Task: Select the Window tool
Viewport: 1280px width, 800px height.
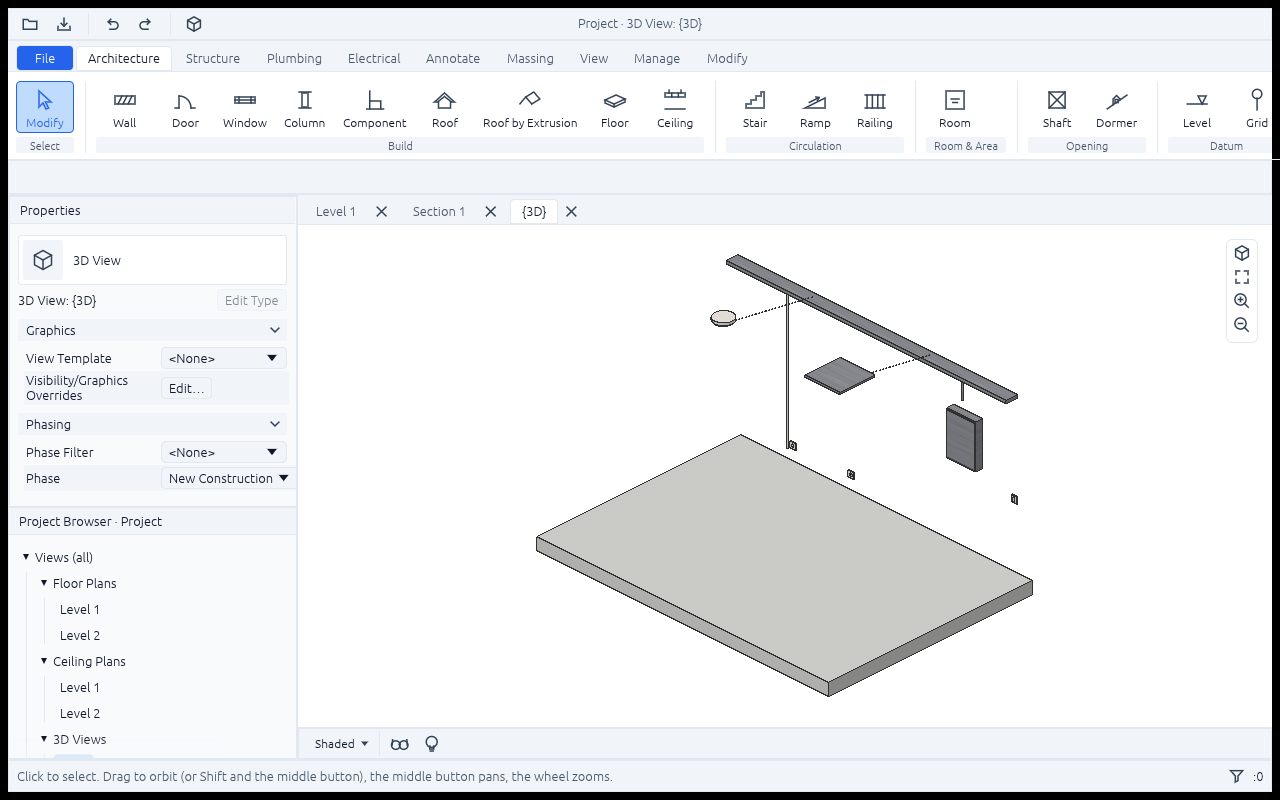Action: [245, 108]
